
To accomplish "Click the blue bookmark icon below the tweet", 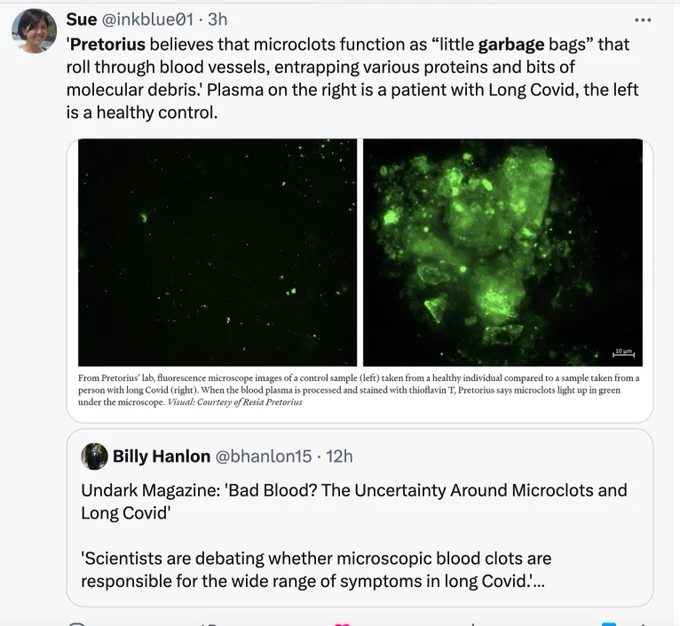I will tap(609, 624).
